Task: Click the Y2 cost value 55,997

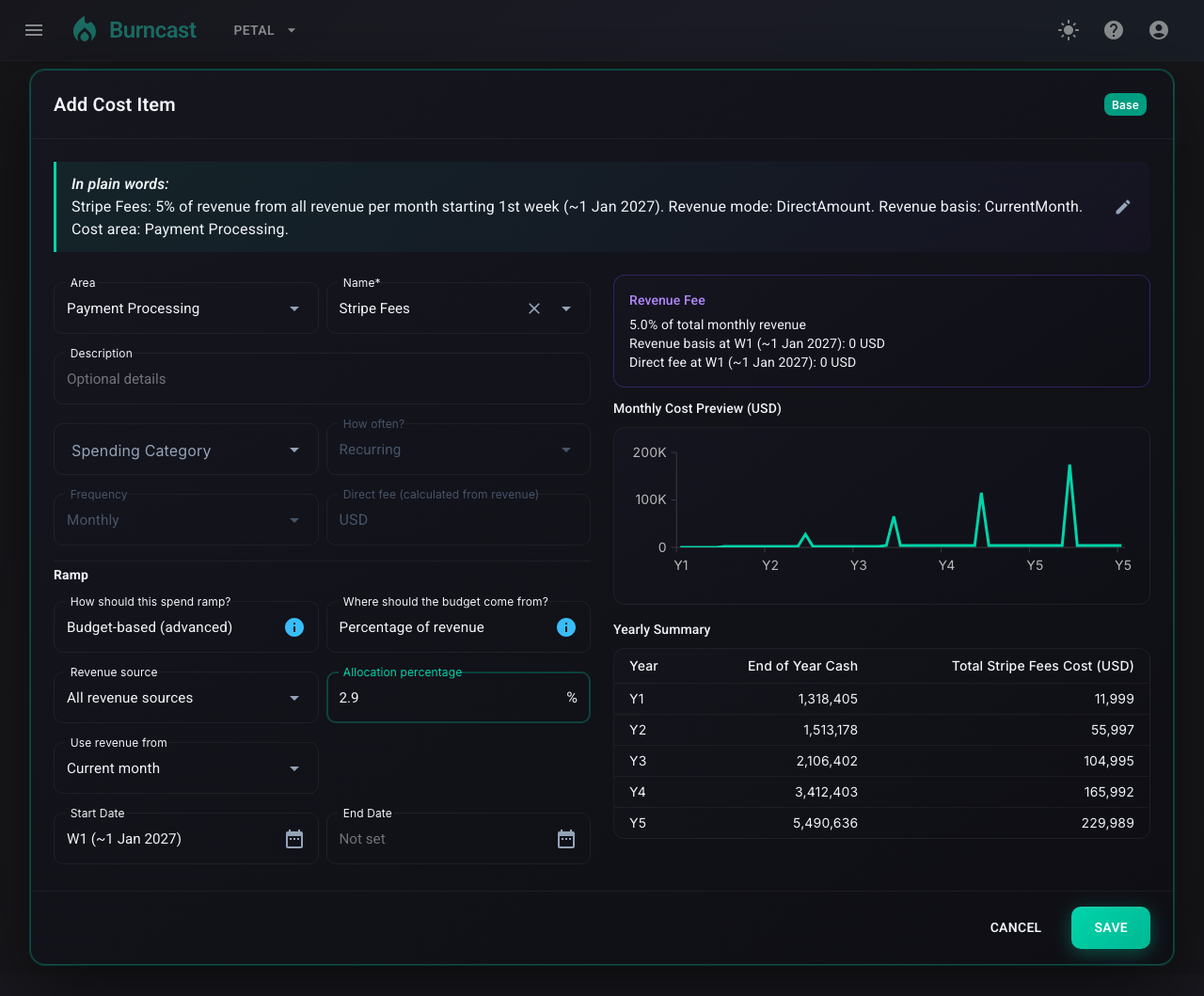Action: pos(1113,730)
